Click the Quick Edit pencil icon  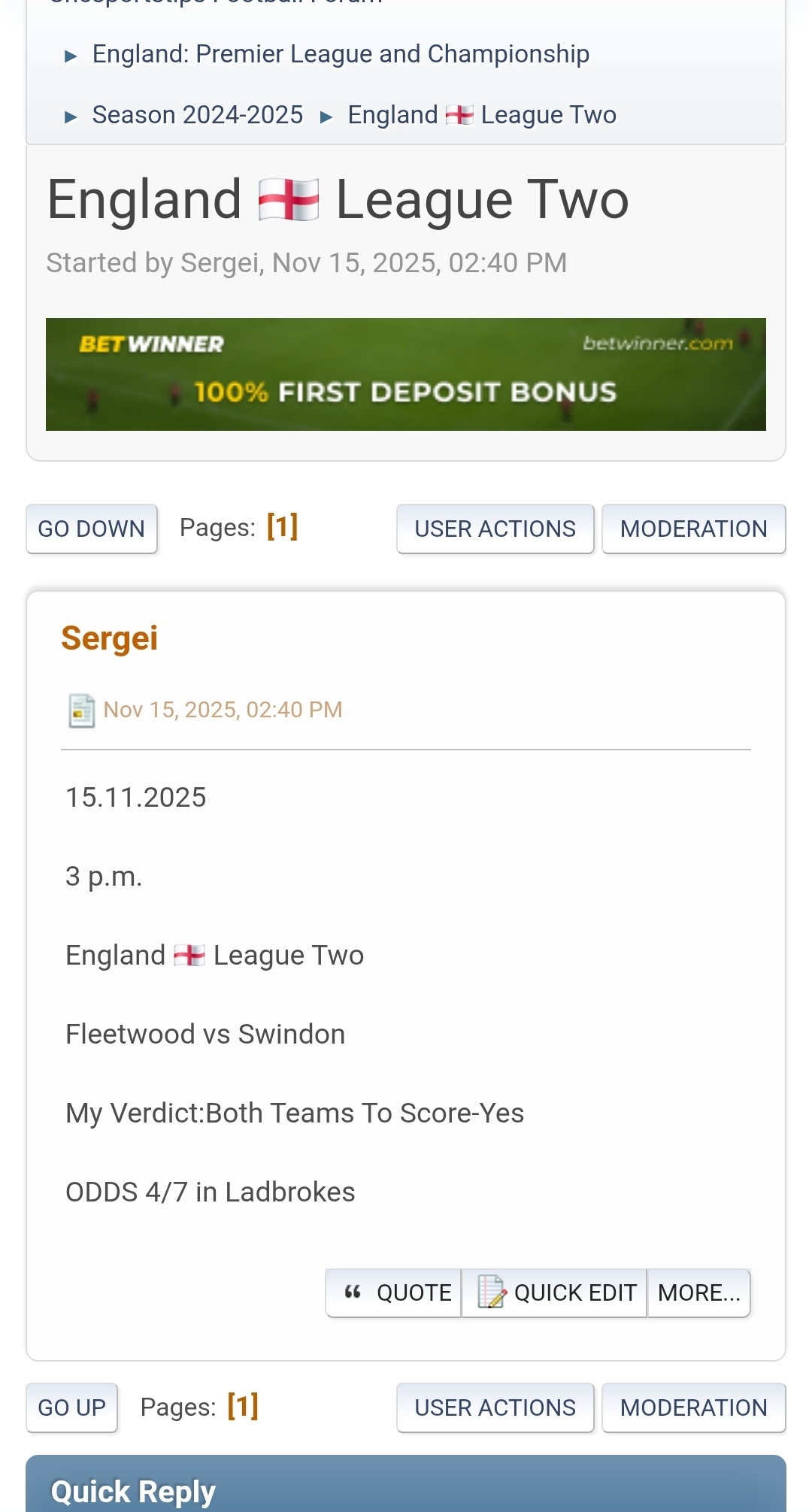click(492, 1292)
